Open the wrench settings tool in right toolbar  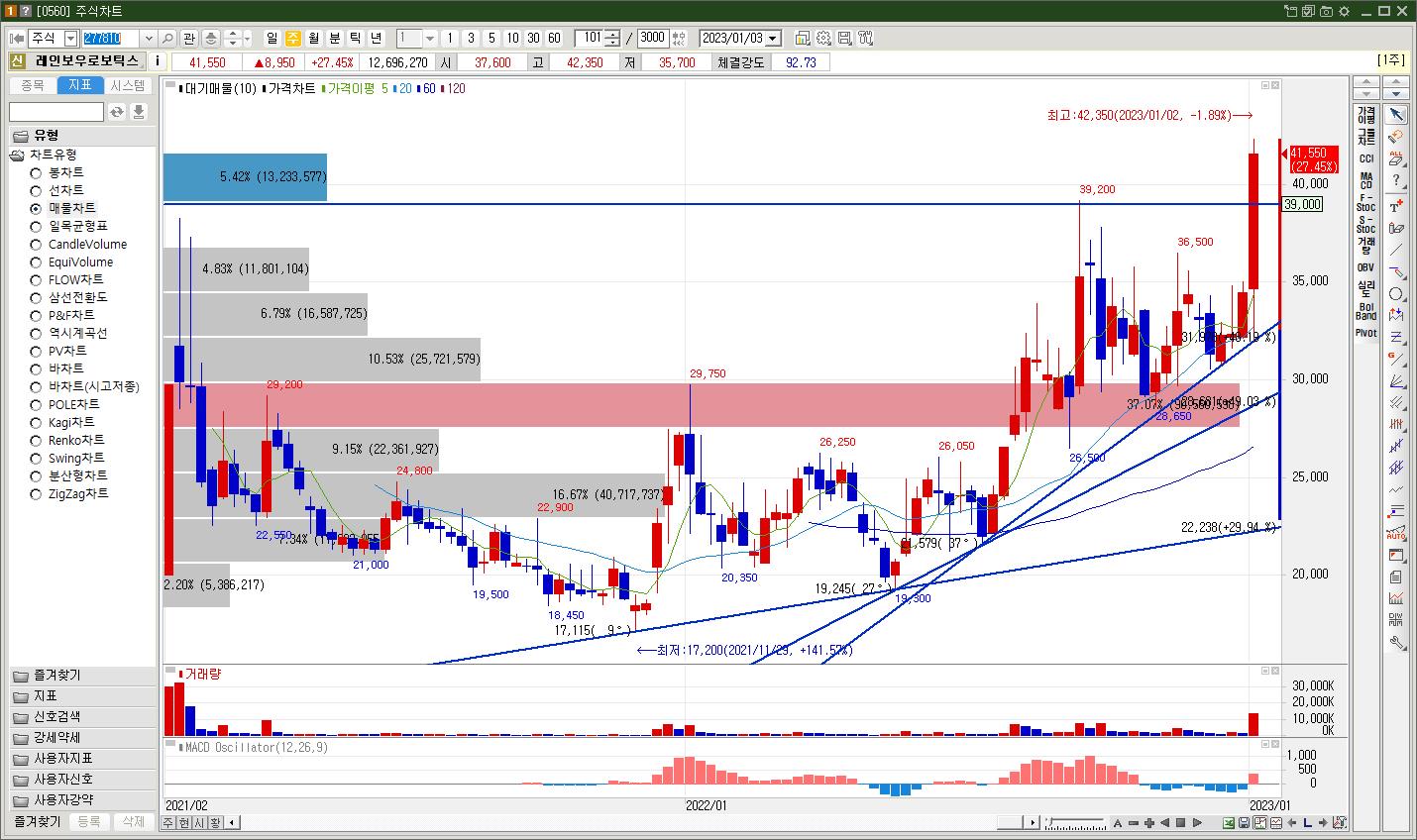point(1396,643)
